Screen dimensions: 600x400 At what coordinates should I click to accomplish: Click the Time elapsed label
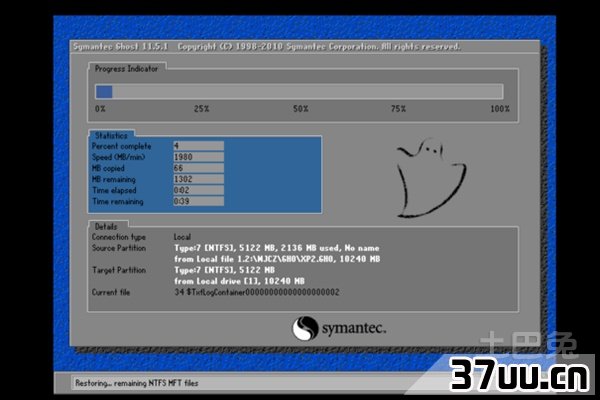[x=114, y=190]
